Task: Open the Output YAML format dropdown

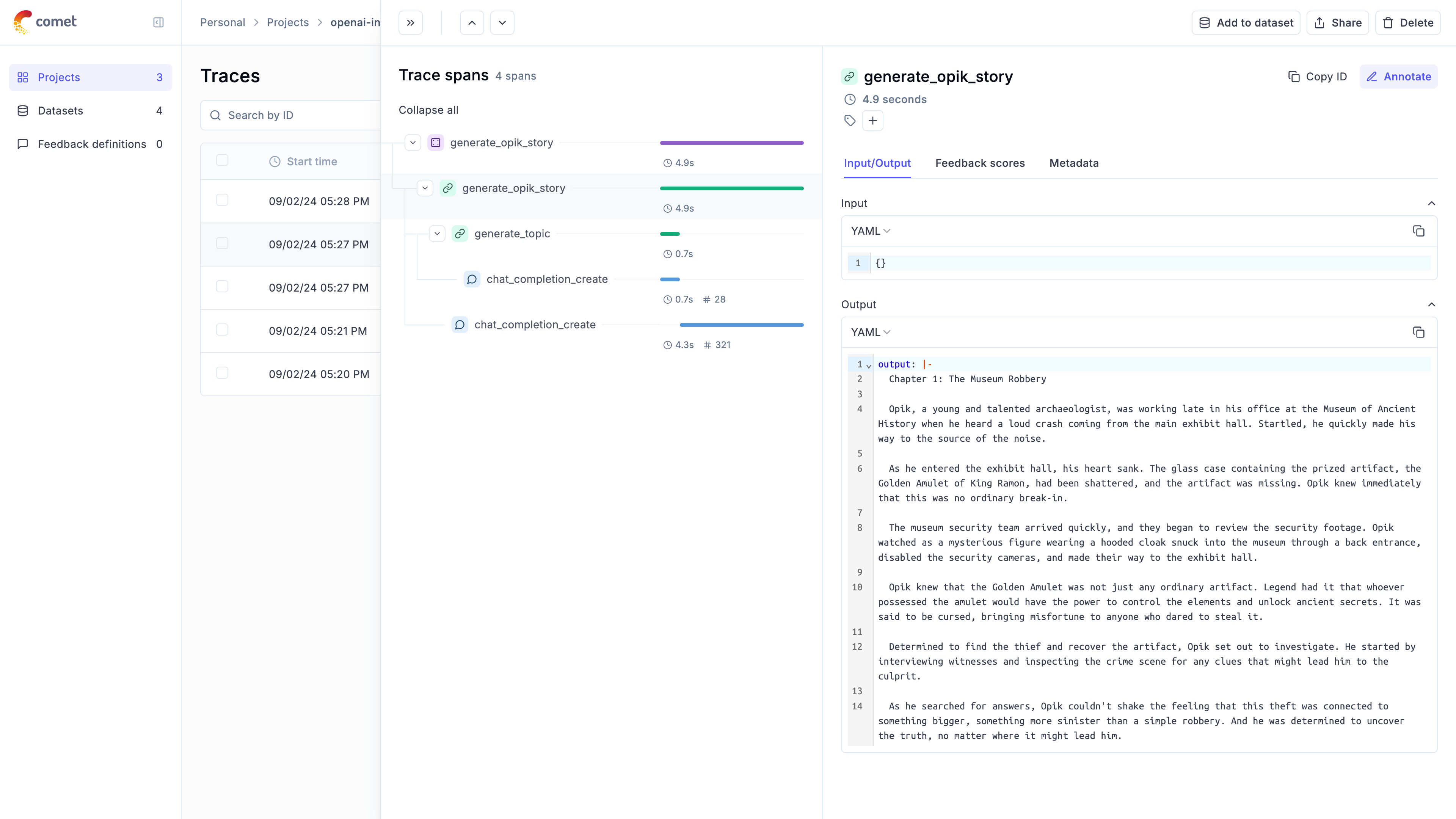Action: 869,332
